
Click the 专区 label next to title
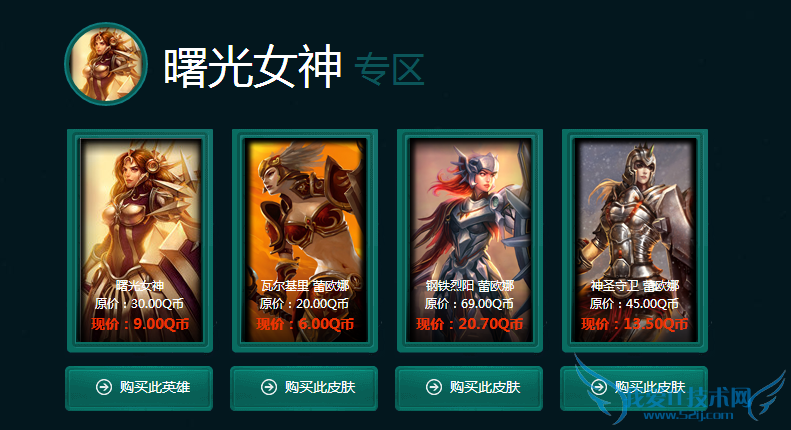tap(389, 70)
